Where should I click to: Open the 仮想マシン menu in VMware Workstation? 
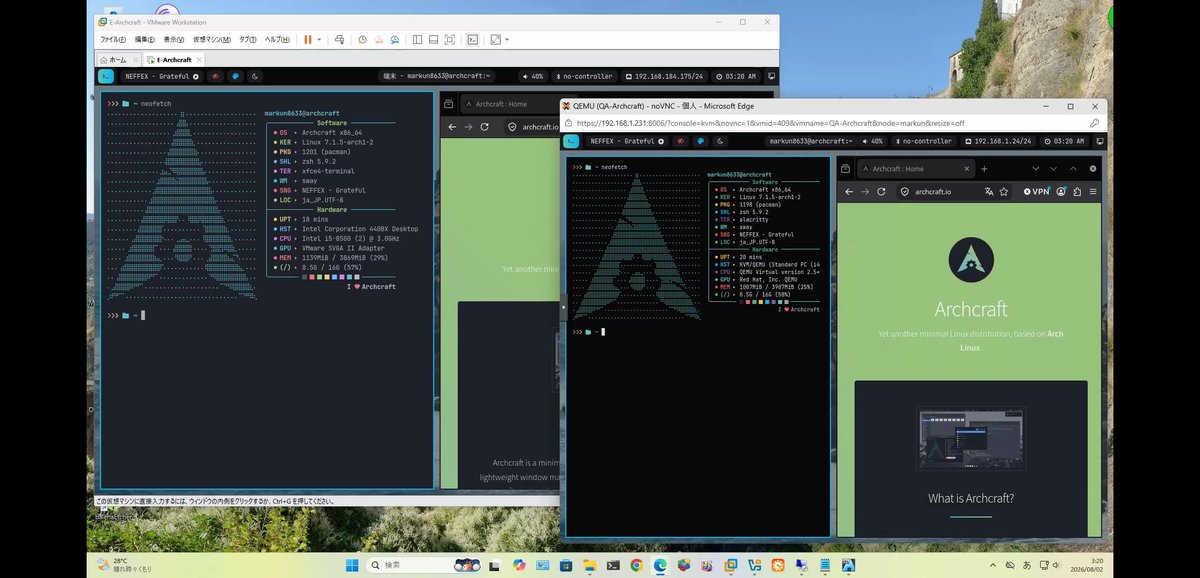tap(212, 40)
